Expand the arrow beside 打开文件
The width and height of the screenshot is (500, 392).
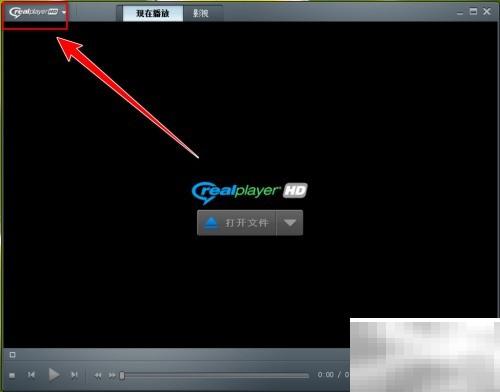(290, 223)
